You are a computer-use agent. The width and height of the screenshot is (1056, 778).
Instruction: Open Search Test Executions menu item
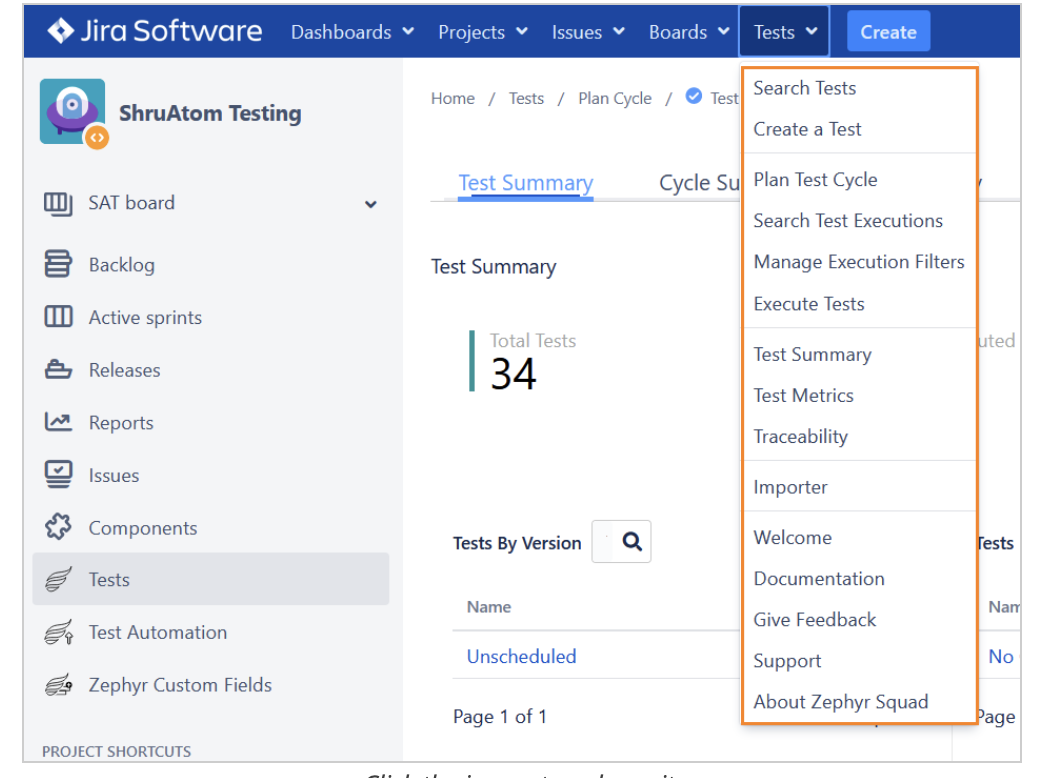tap(848, 221)
